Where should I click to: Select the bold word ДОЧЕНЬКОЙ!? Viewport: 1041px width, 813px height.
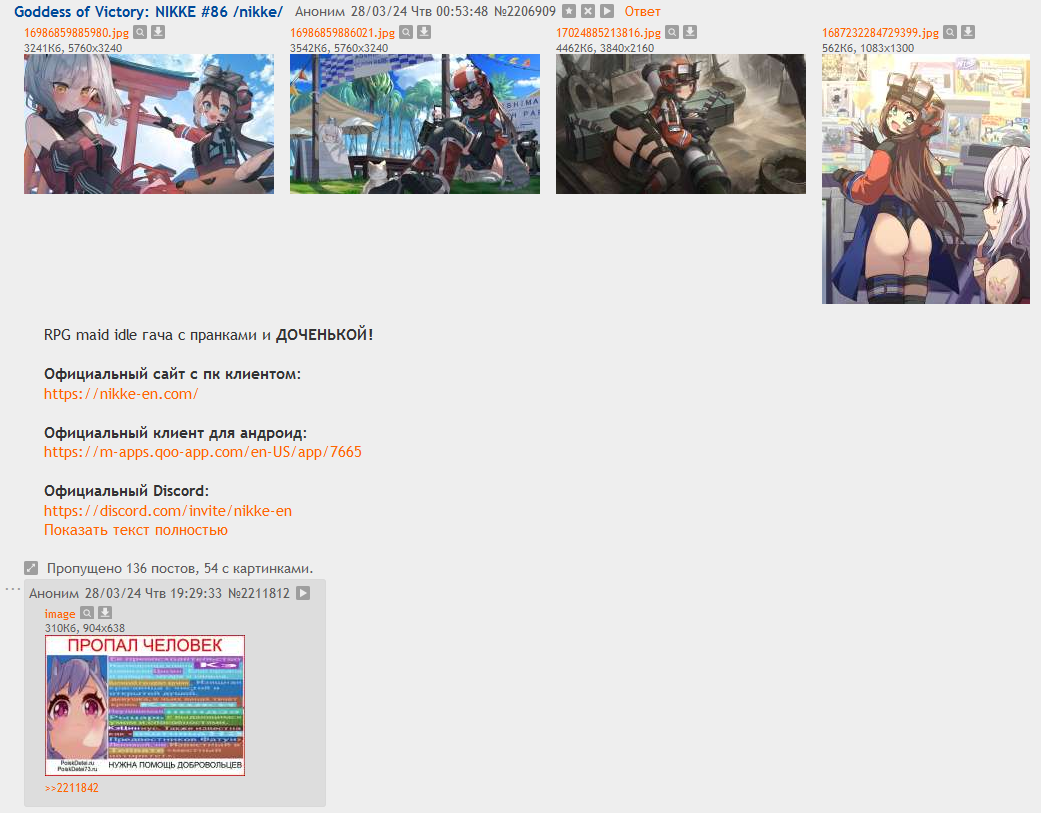(325, 335)
